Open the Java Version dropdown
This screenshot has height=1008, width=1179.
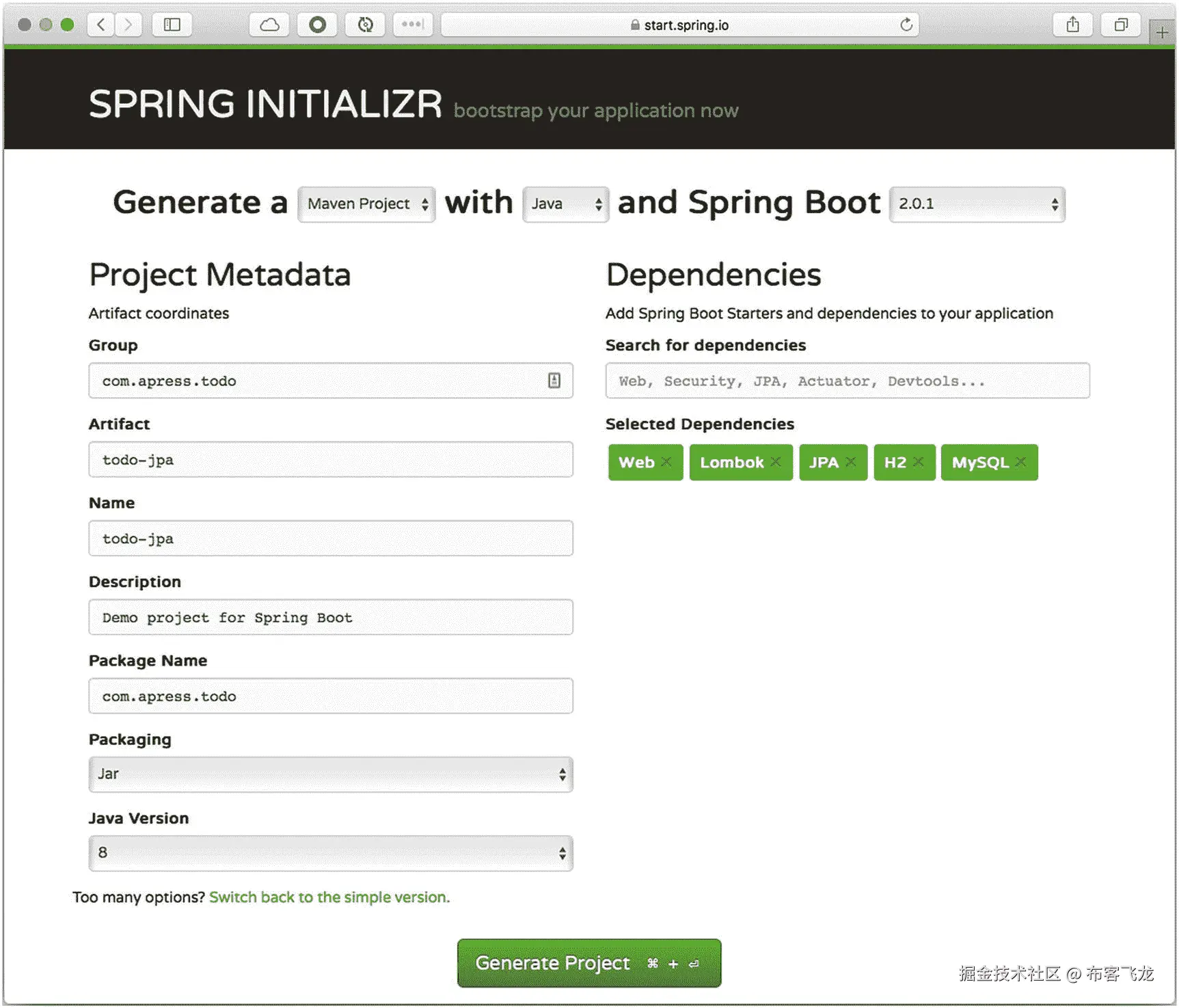pos(331,853)
